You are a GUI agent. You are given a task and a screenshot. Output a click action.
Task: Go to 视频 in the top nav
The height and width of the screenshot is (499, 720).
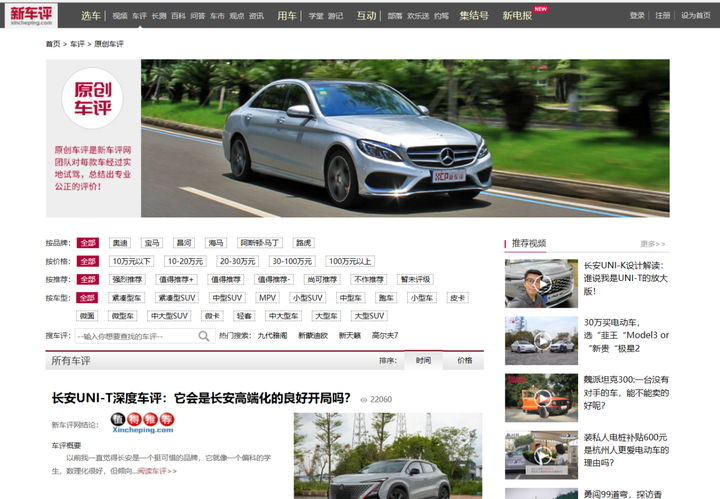[120, 16]
